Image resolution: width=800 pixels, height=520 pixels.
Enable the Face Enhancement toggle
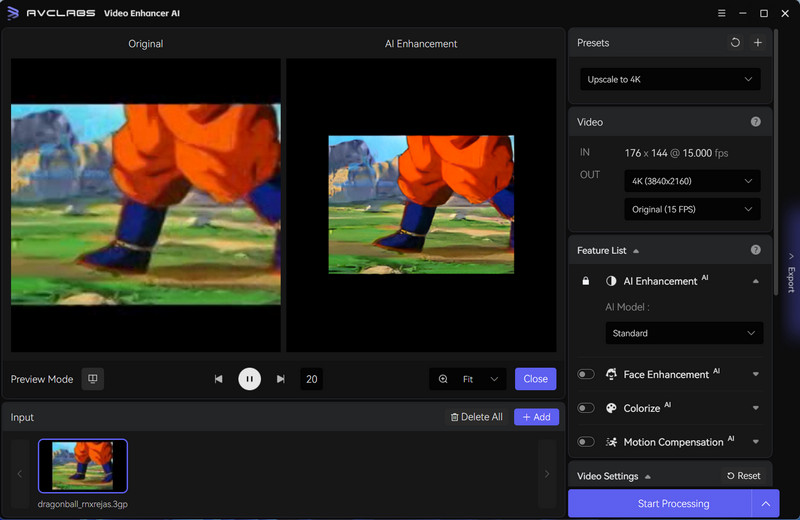tap(586, 374)
